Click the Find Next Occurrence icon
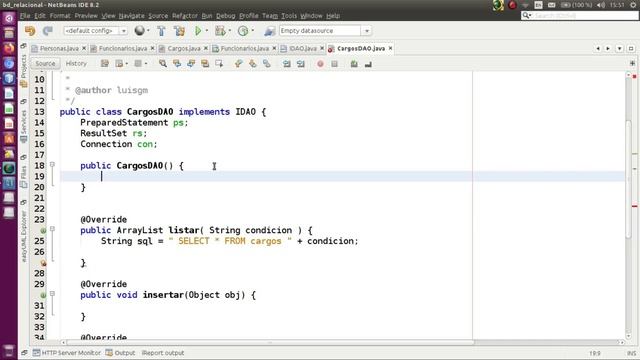 click(191, 64)
